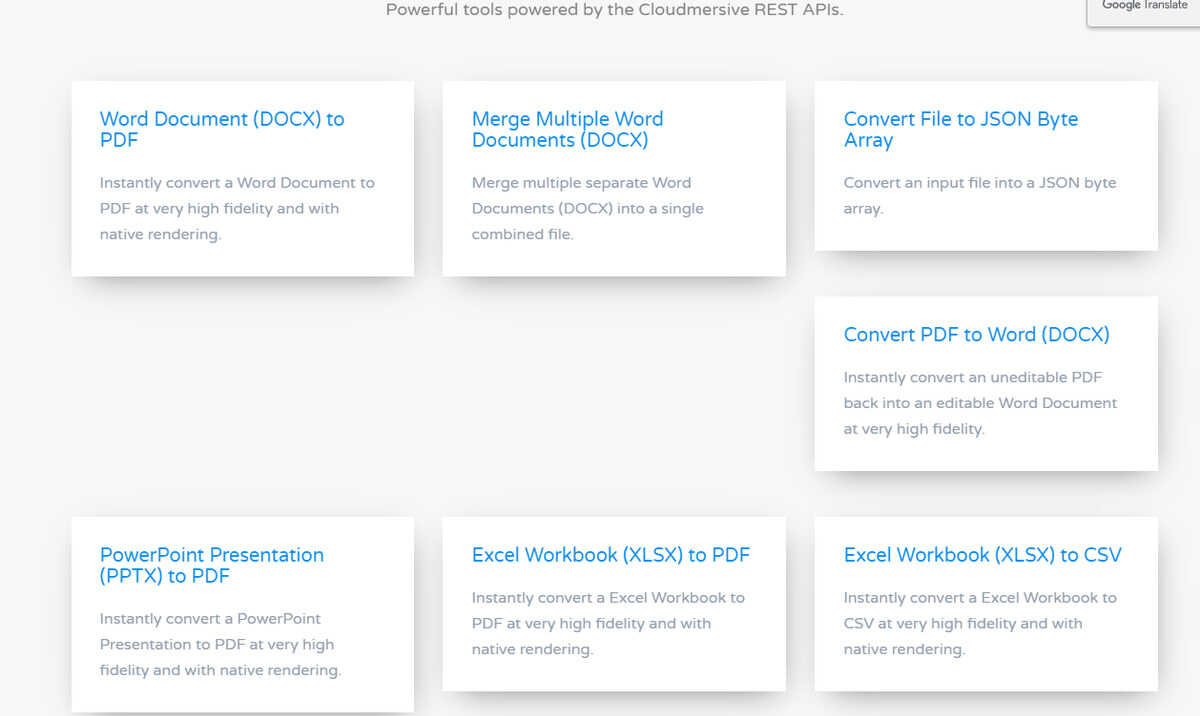
Task: Click text 'Instantly convert a Word Document to'
Action: pyautogui.click(x=237, y=183)
